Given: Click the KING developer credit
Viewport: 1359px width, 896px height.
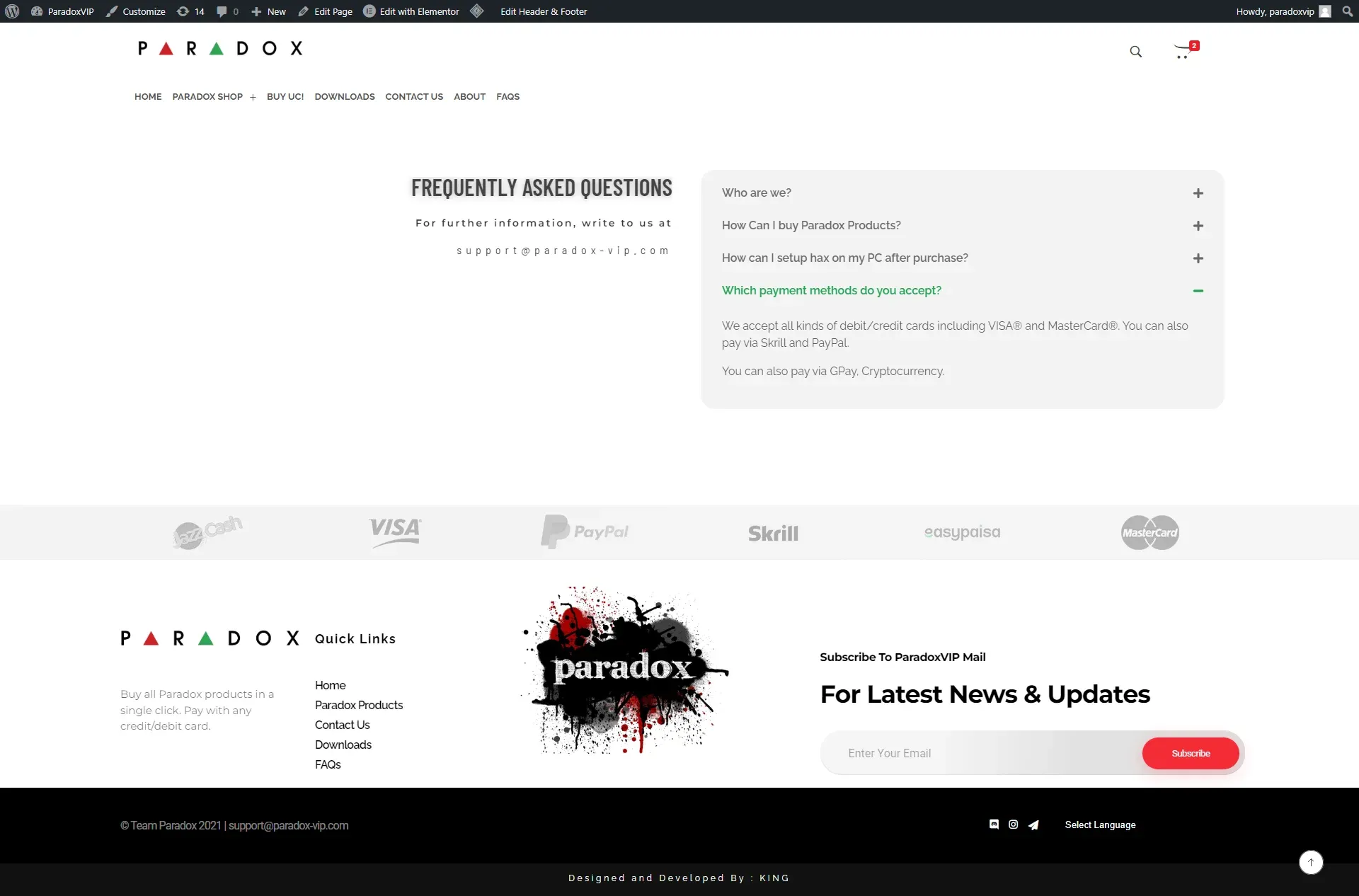Looking at the screenshot, I should pos(774,878).
